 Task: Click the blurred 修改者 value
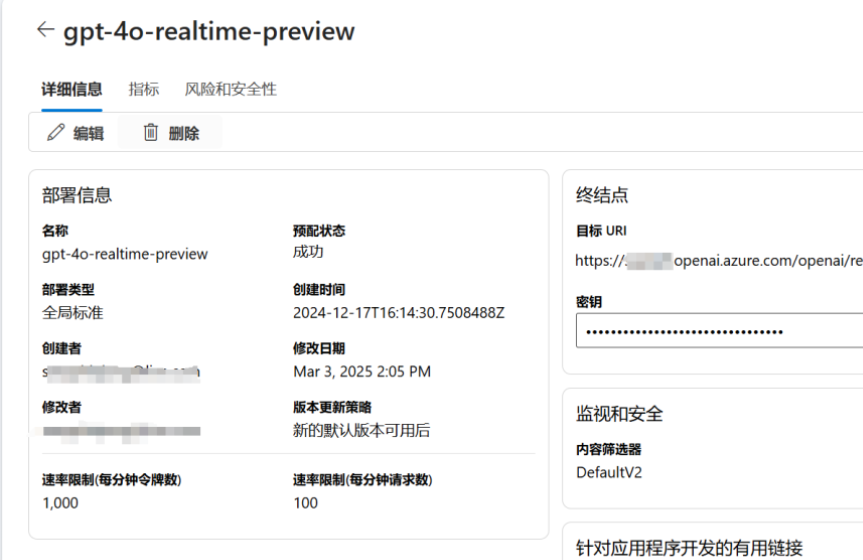point(121,431)
